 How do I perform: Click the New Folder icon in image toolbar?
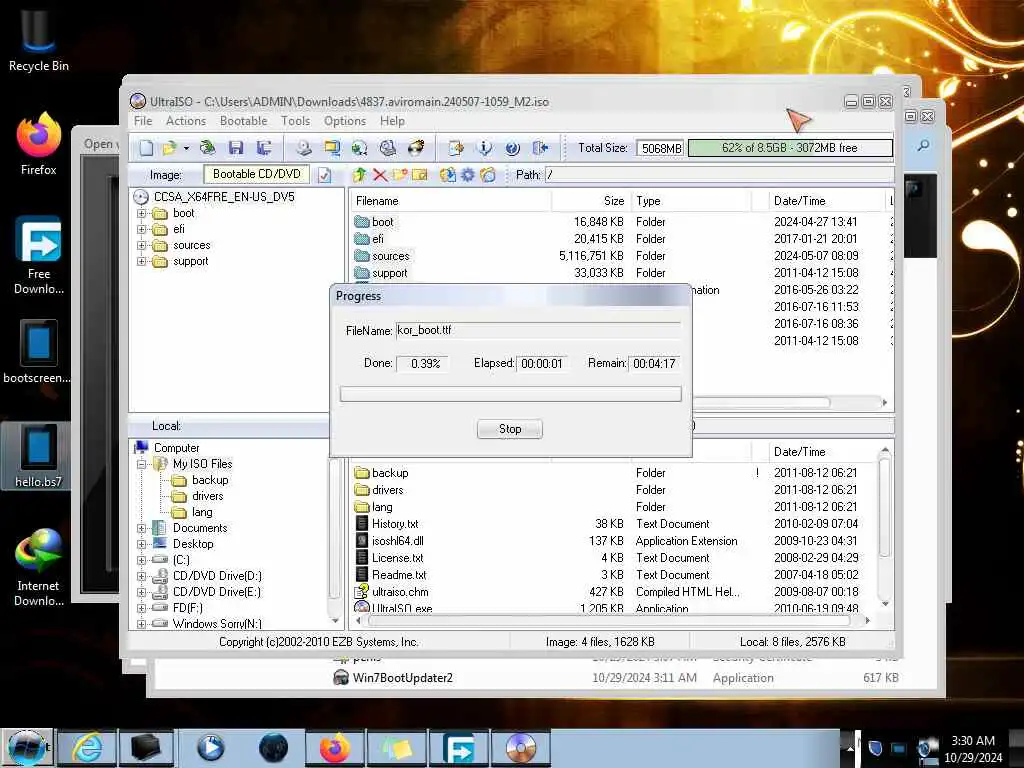(x=400, y=175)
